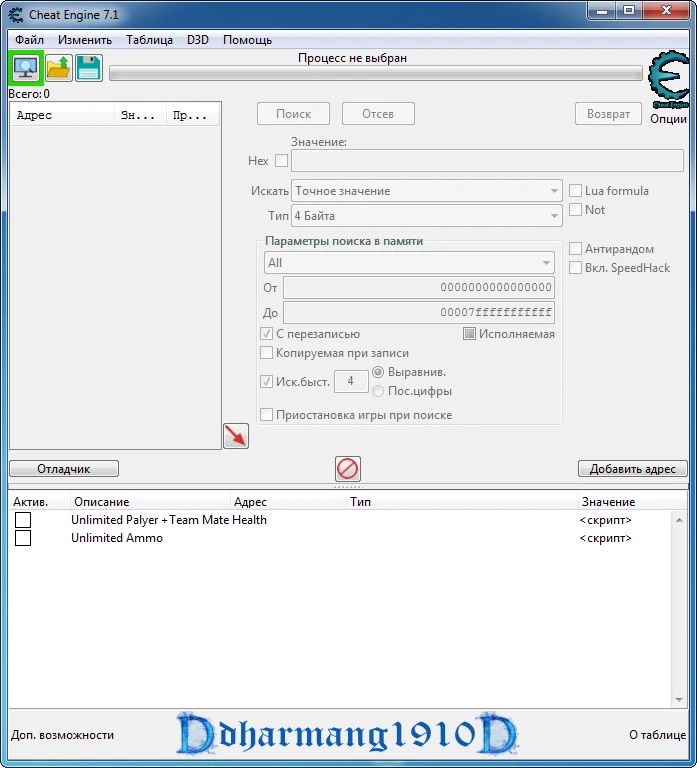This screenshot has width=697, height=768.
Task: Click the Ddharmang1910D table signature image
Action: [347, 734]
